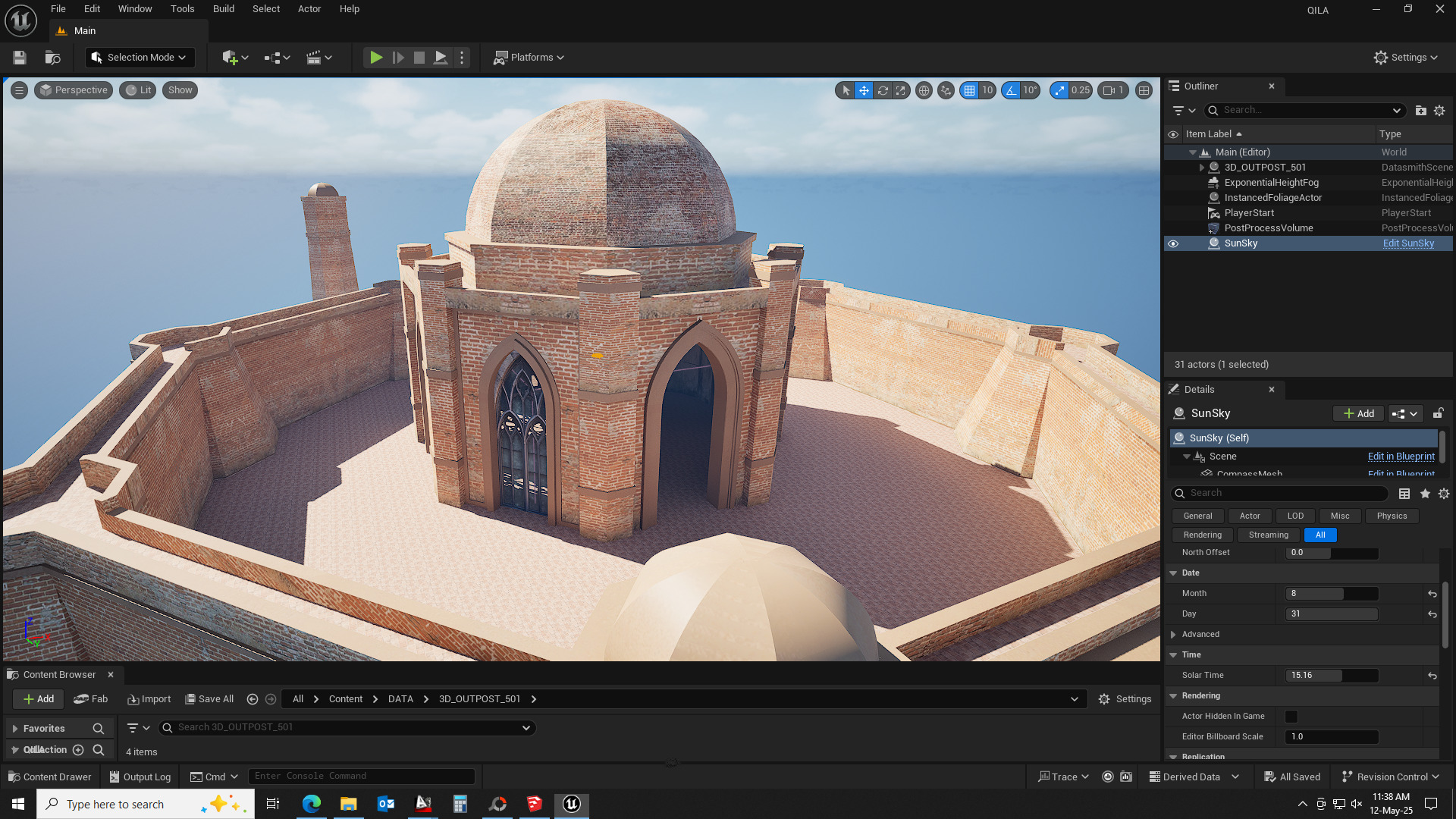Click the Edit SunSky link in Outliner
The width and height of the screenshot is (1456, 819).
(1408, 243)
